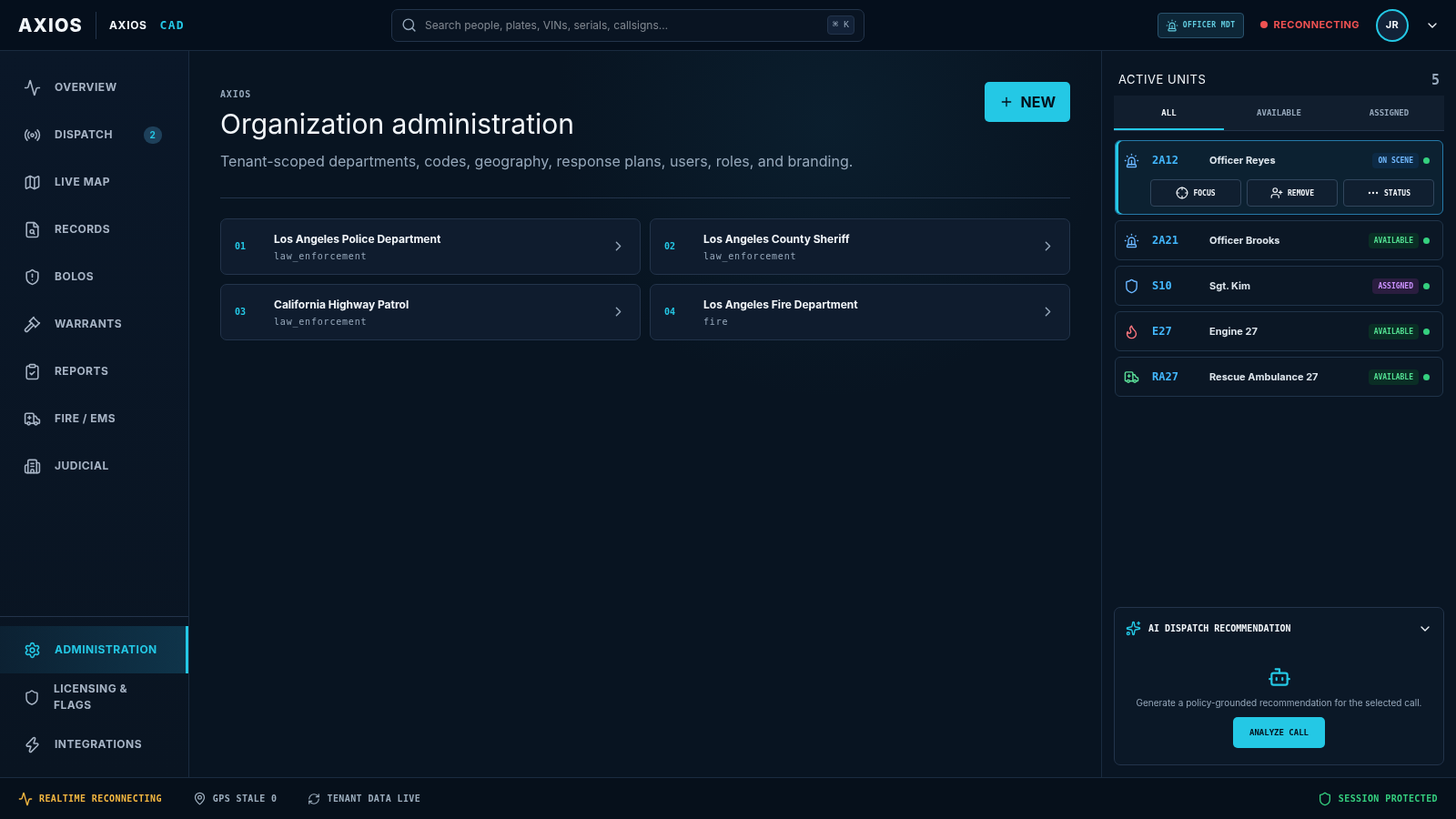Click the robot icon in AI recommendation panel

pyautogui.click(x=1279, y=678)
